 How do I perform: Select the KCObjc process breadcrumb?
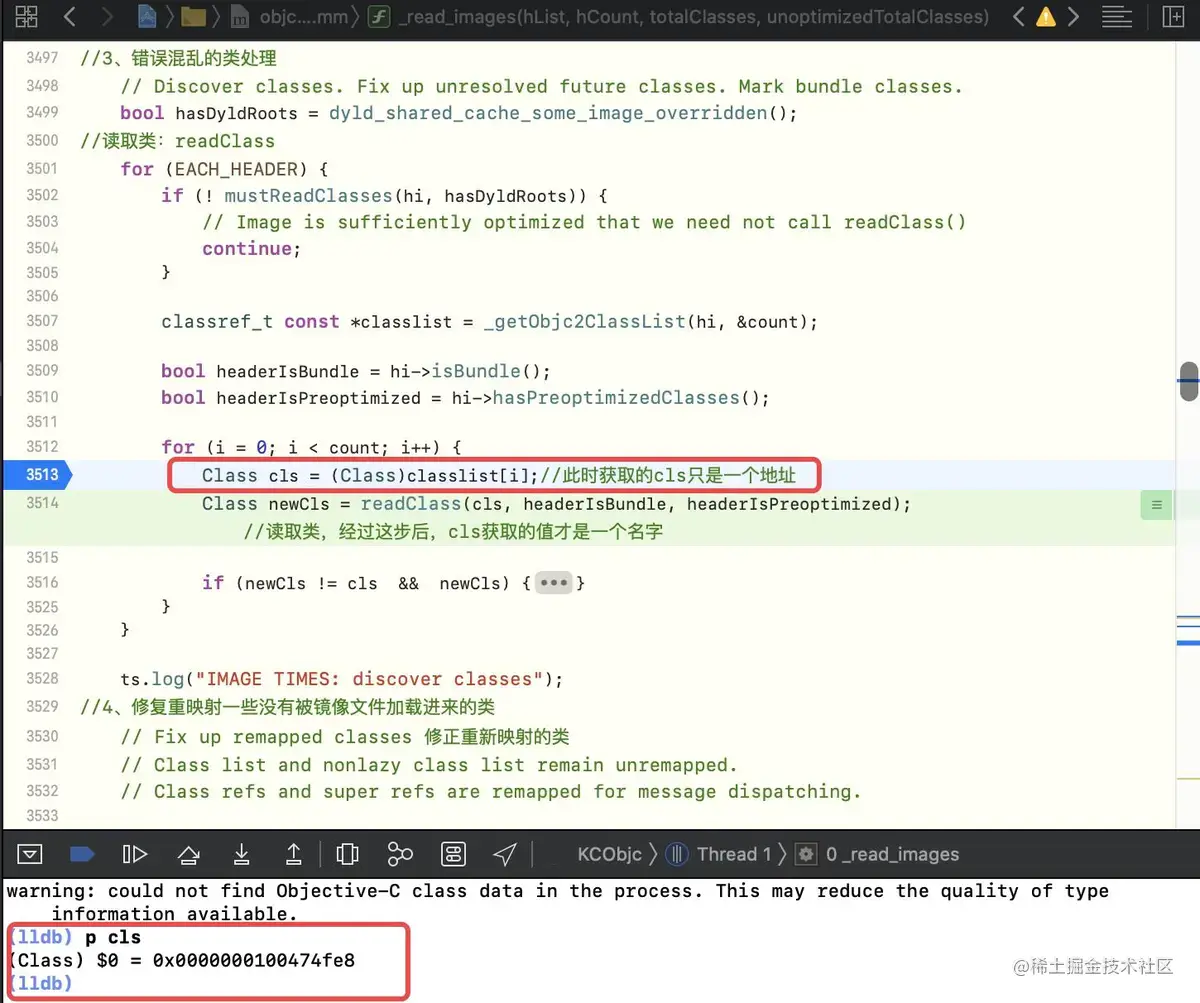610,854
